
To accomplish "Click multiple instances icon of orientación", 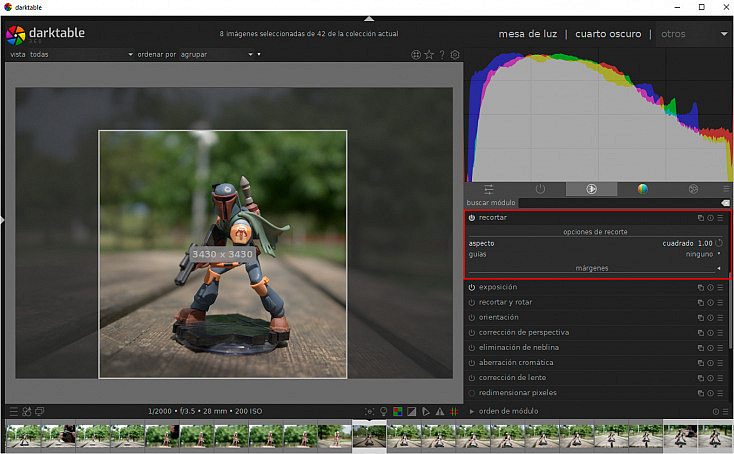I will tap(701, 318).
